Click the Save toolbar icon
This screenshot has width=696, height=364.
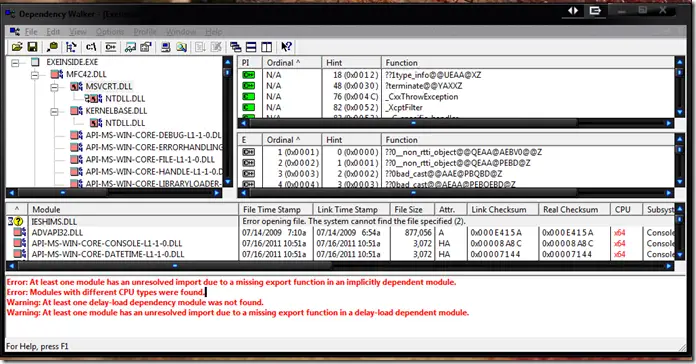pyautogui.click(x=32, y=47)
